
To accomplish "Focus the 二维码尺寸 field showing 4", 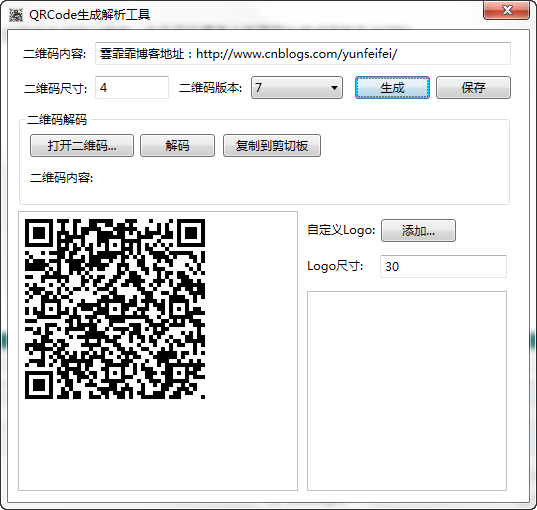I will [132, 88].
